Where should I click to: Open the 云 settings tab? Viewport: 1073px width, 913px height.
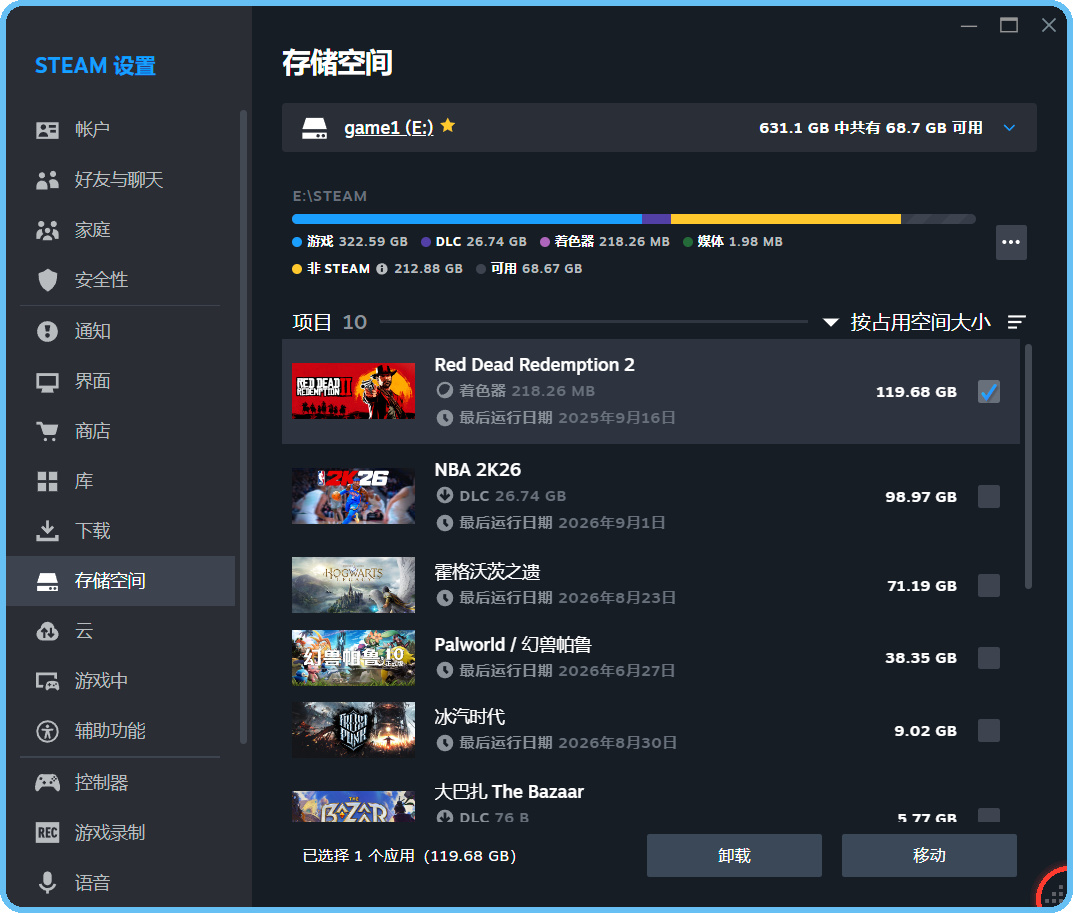tap(120, 631)
